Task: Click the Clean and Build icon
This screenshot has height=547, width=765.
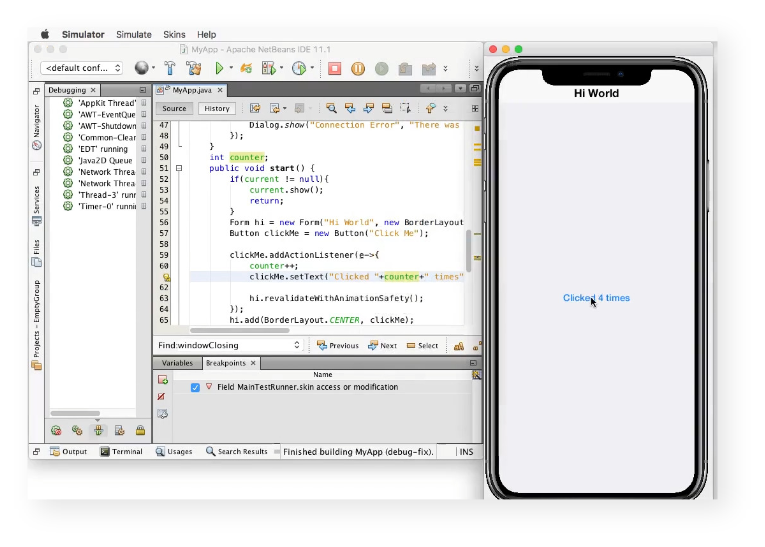Action: coord(194,69)
